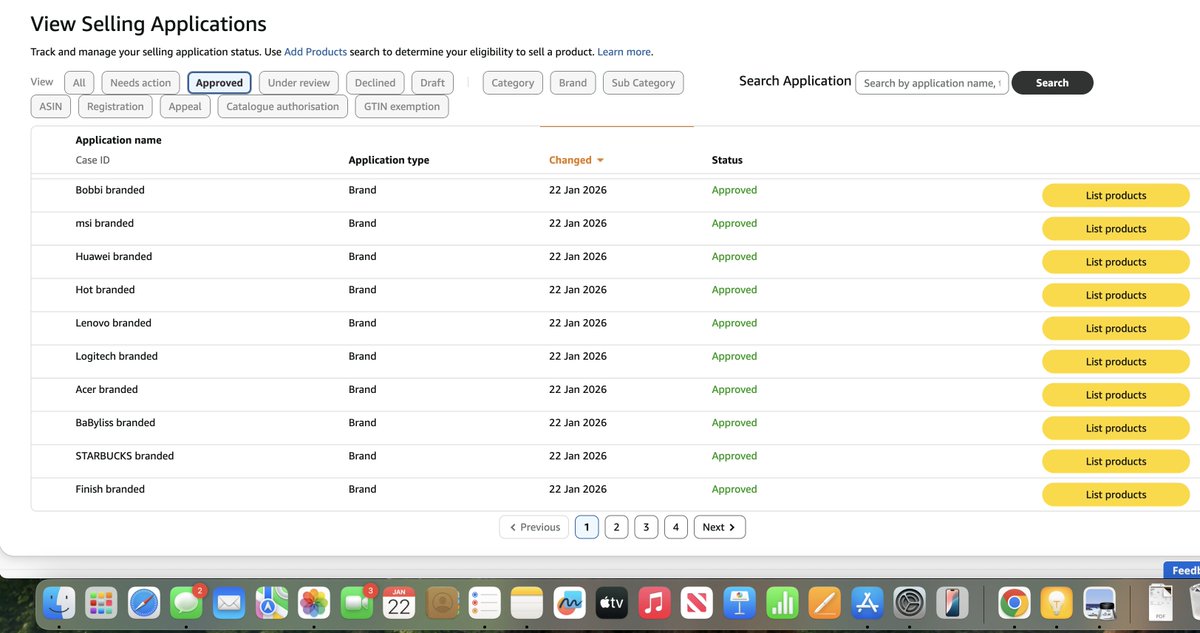Filter by Registration type
Viewport: 1200px width, 633px height.
pyautogui.click(x=115, y=107)
